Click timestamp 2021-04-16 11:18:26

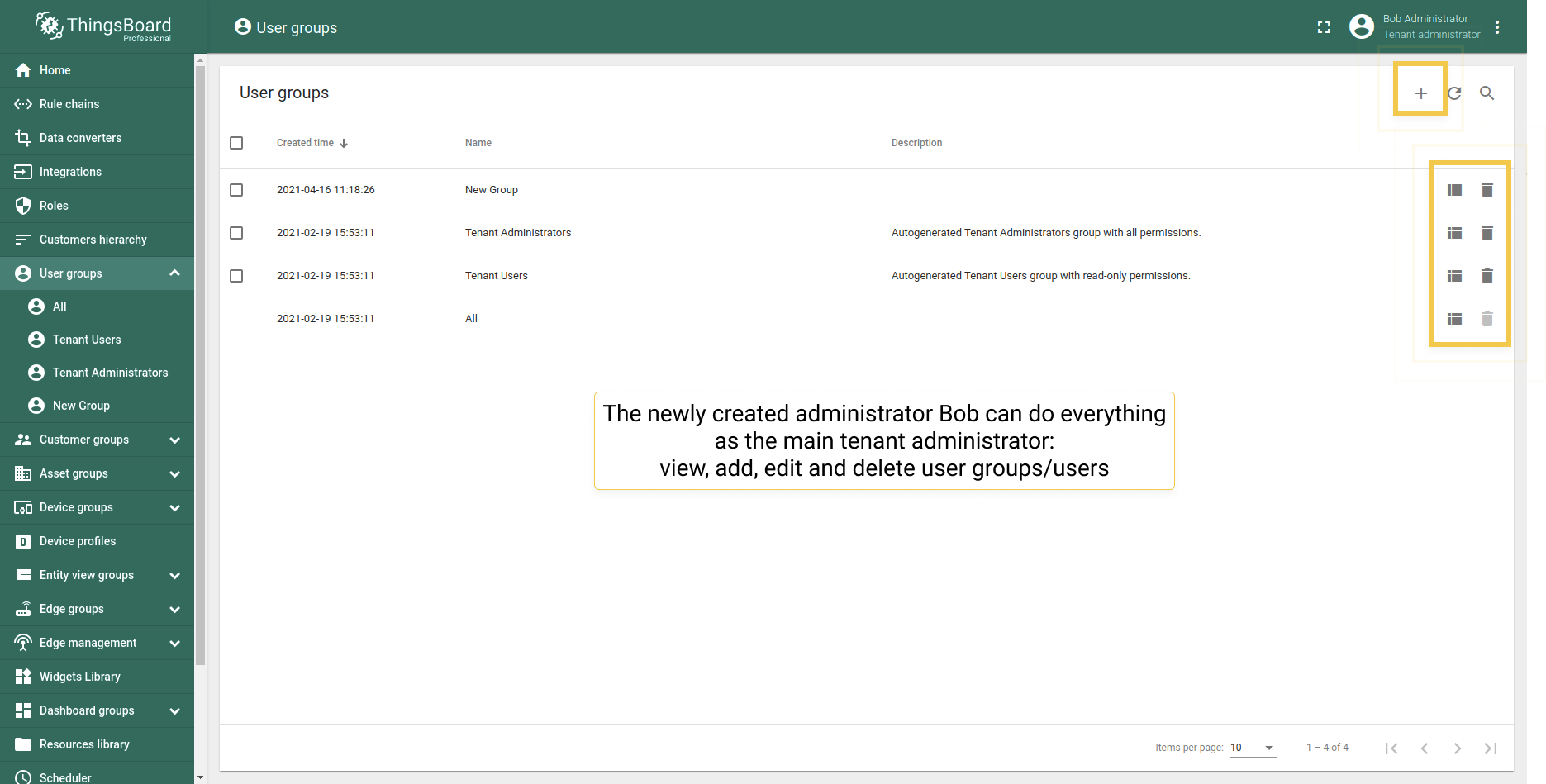point(326,190)
